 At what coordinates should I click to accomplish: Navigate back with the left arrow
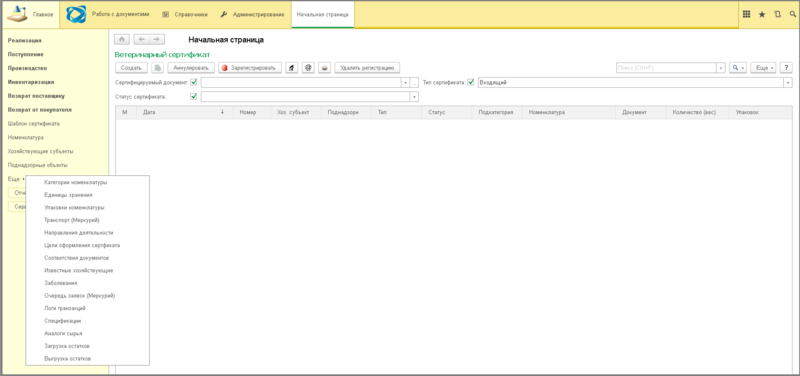(141, 39)
